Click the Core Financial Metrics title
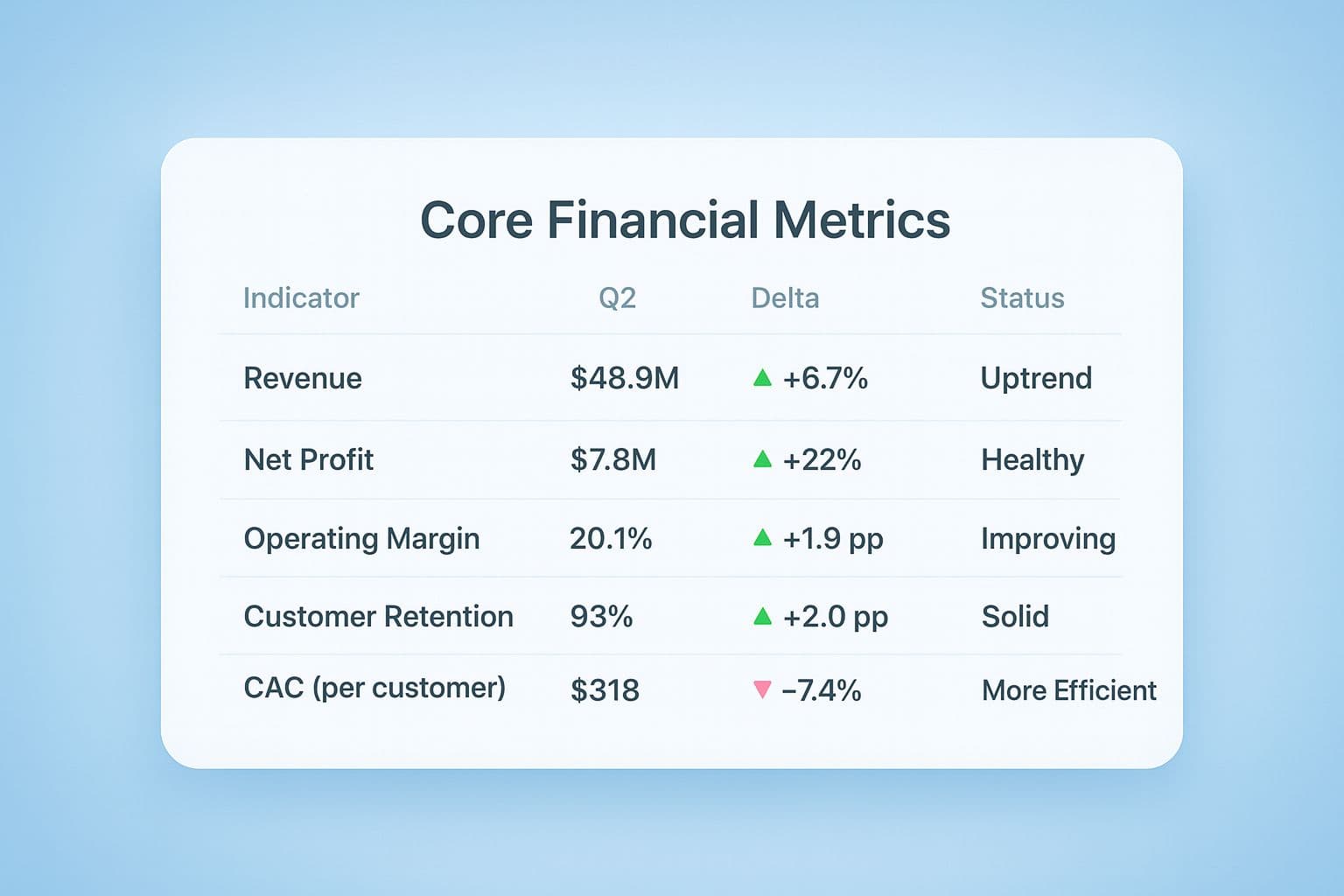 (685, 220)
